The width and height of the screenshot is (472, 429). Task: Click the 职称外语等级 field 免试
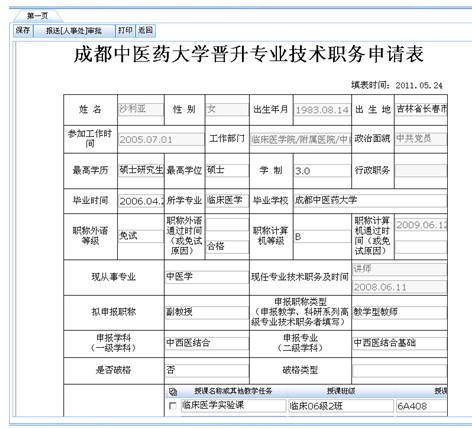pos(141,236)
